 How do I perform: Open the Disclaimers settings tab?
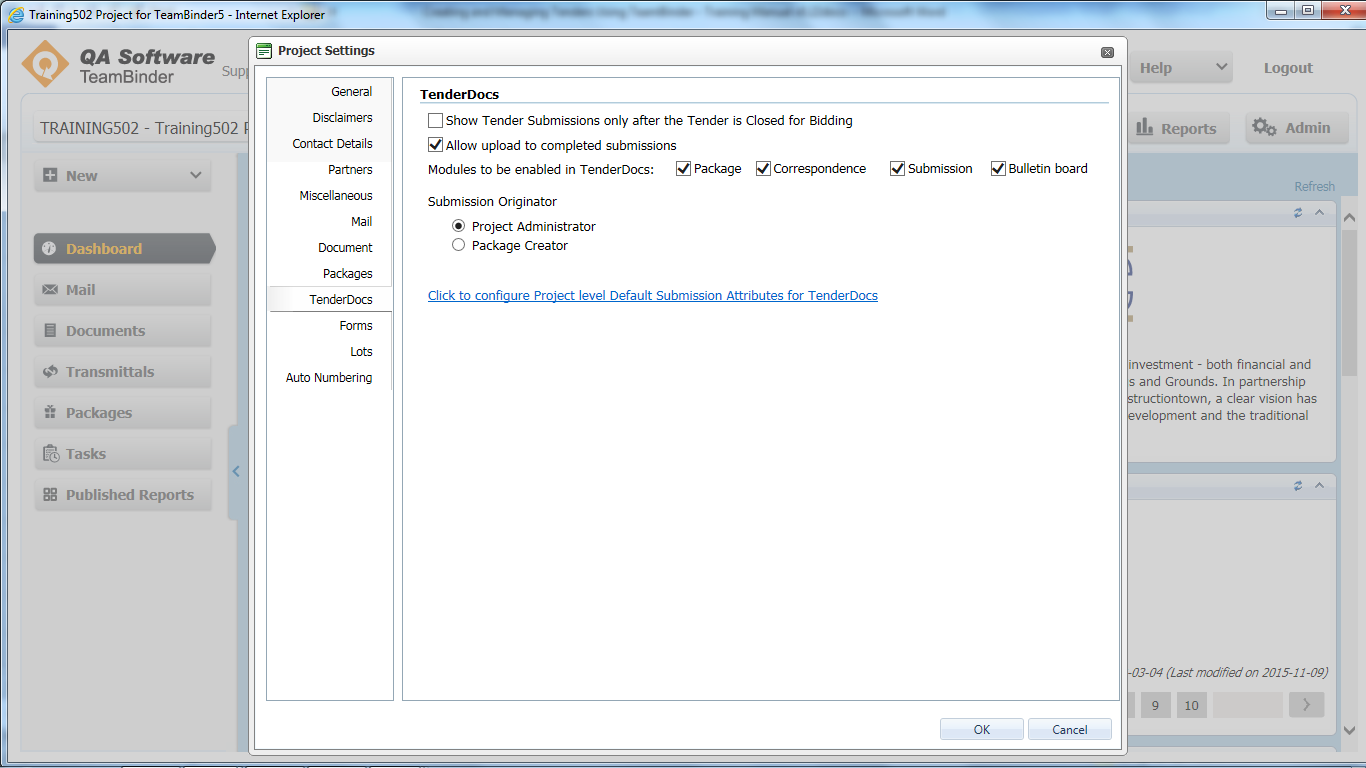click(x=342, y=118)
